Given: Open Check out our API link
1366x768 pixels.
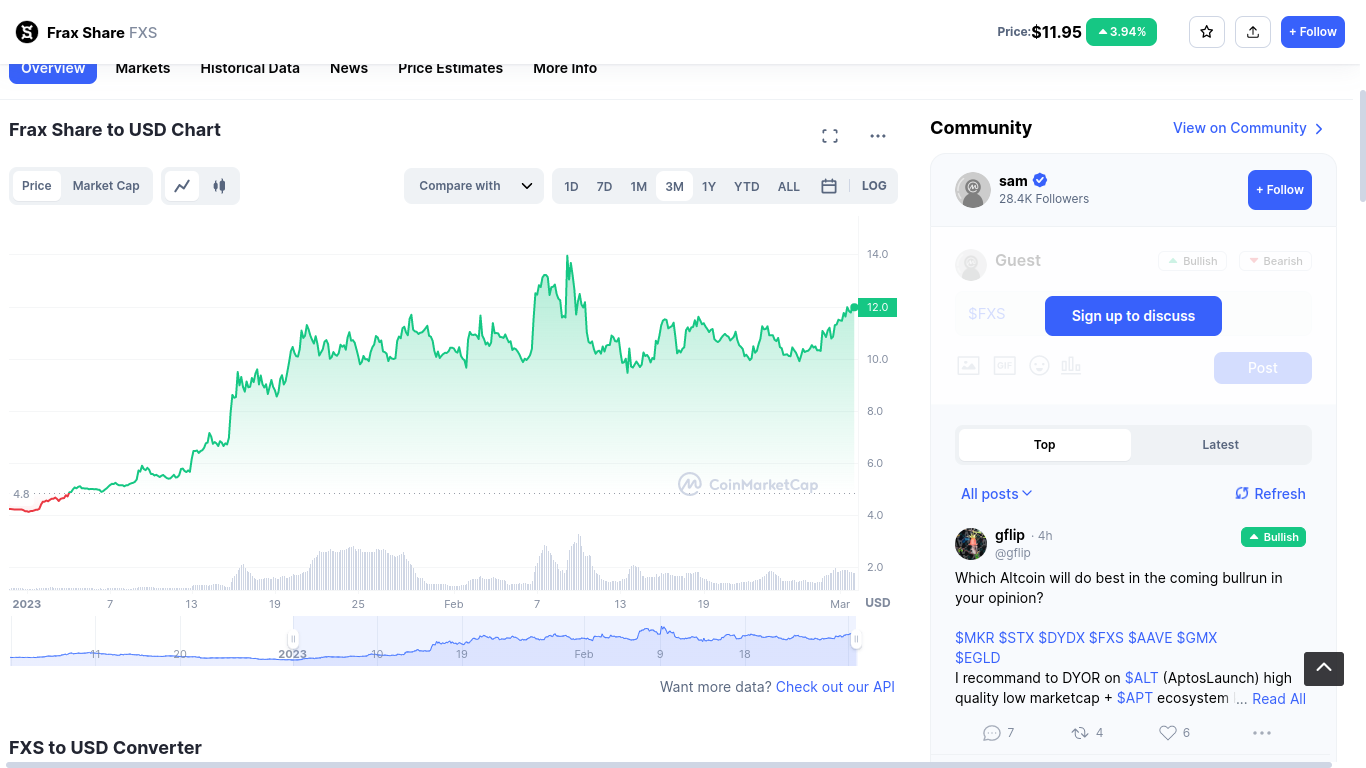Looking at the screenshot, I should 835,687.
